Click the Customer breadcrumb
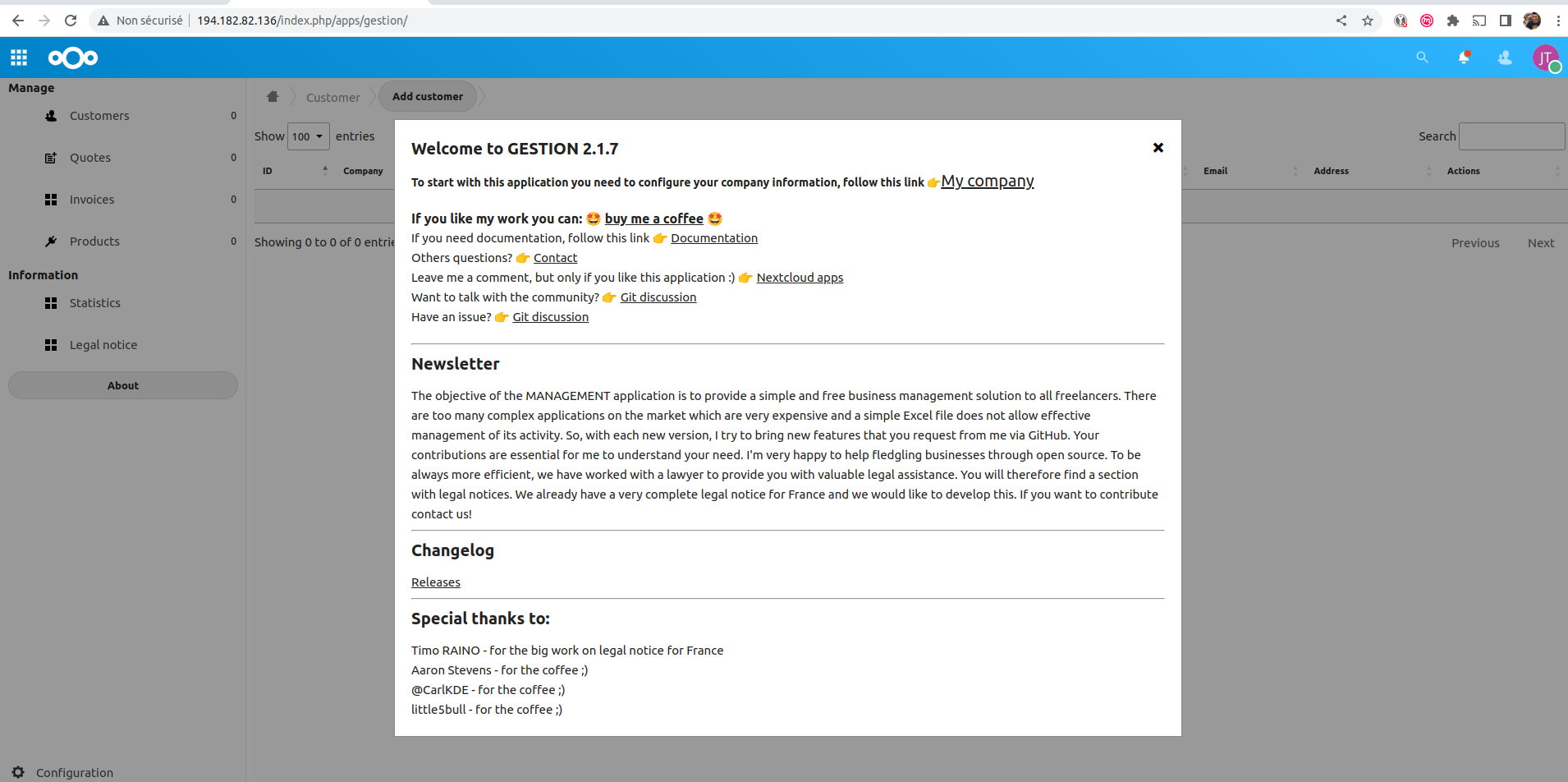Viewport: 1568px width, 782px height. coord(333,97)
